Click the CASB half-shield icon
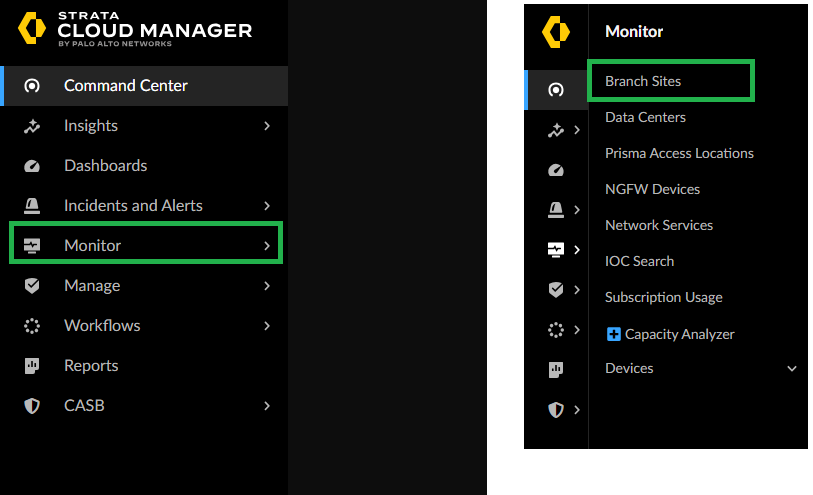The width and height of the screenshot is (813, 495). click(32, 406)
